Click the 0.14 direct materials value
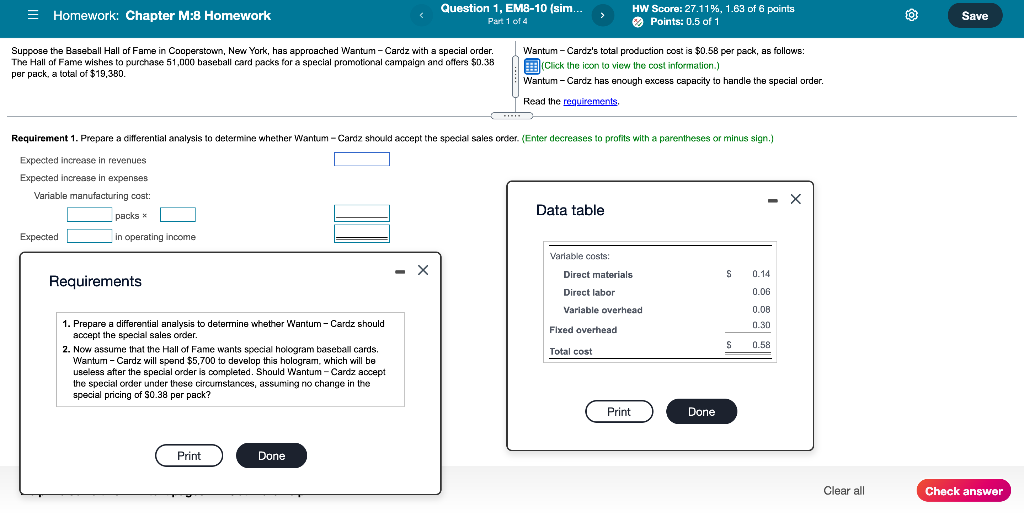This screenshot has height=518, width=1024. point(761,274)
